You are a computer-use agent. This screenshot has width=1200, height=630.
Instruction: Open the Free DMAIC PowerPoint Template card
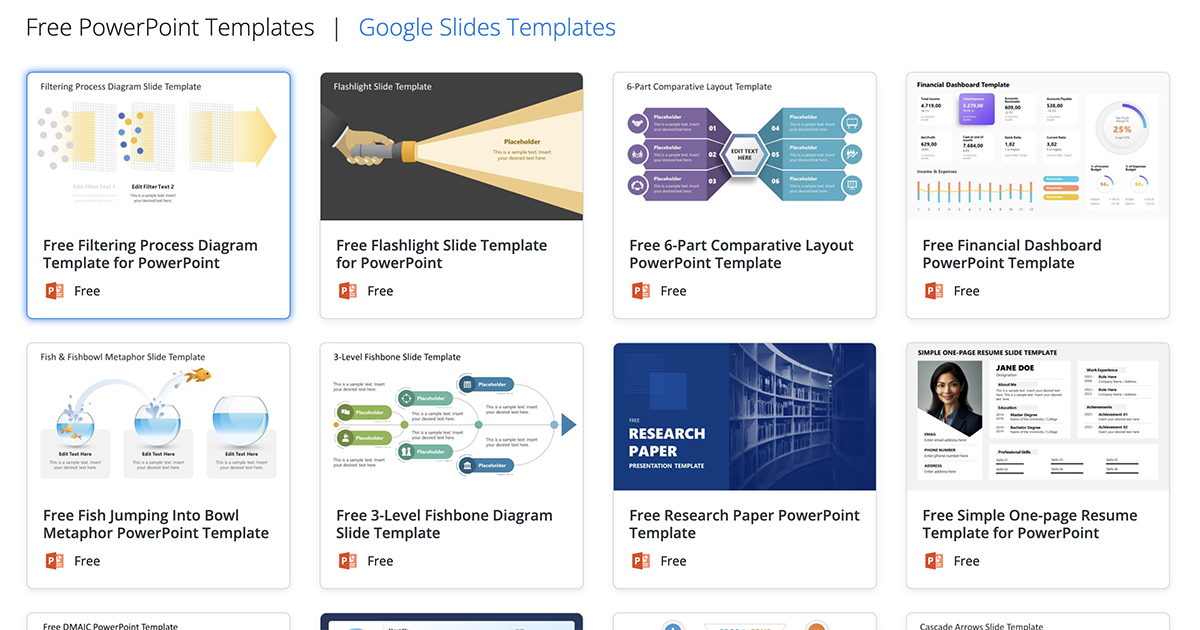pos(158,622)
